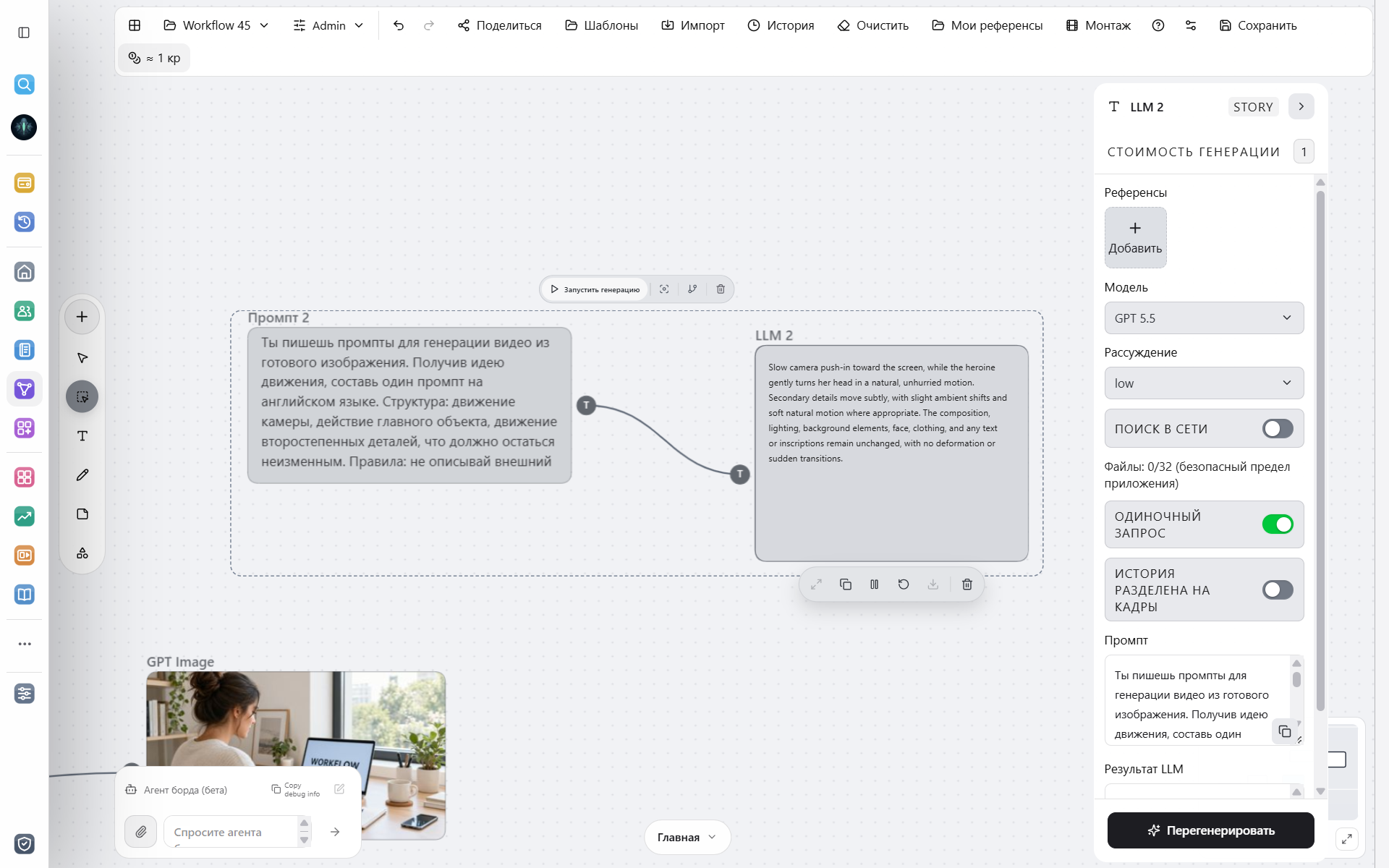Click the Спросите агента input field

230,832
